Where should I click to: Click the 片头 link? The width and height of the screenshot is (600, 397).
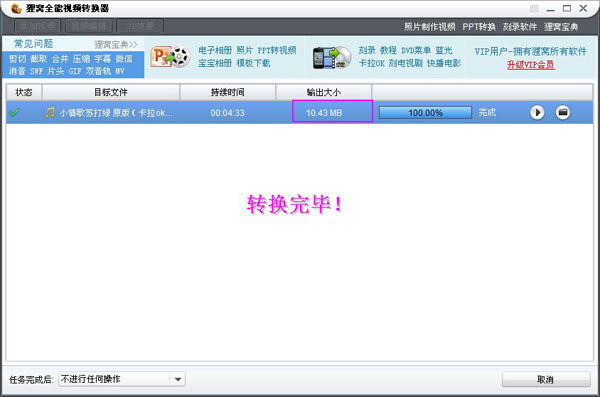(x=55, y=71)
